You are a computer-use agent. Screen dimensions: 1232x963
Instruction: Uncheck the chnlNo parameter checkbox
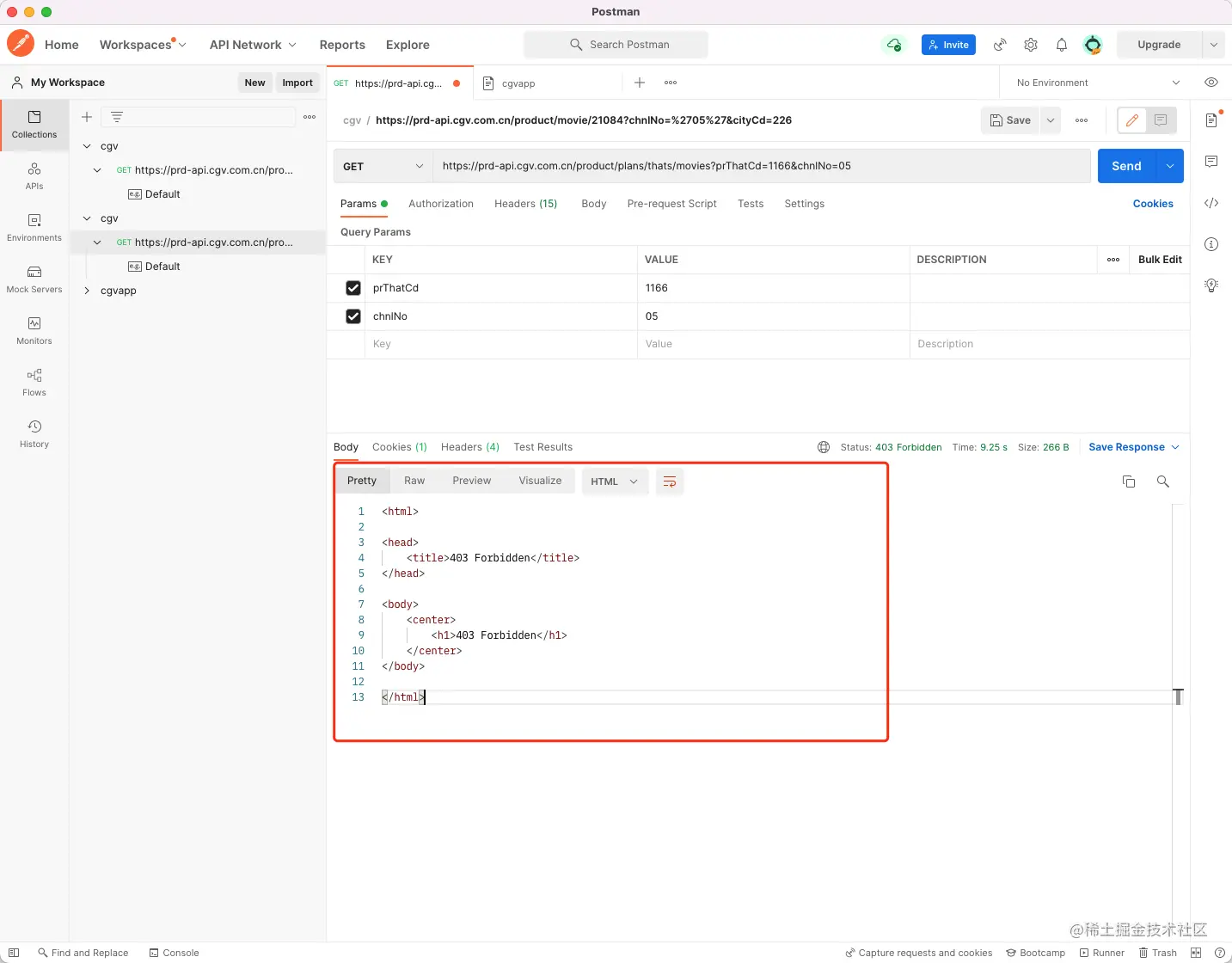click(x=353, y=316)
